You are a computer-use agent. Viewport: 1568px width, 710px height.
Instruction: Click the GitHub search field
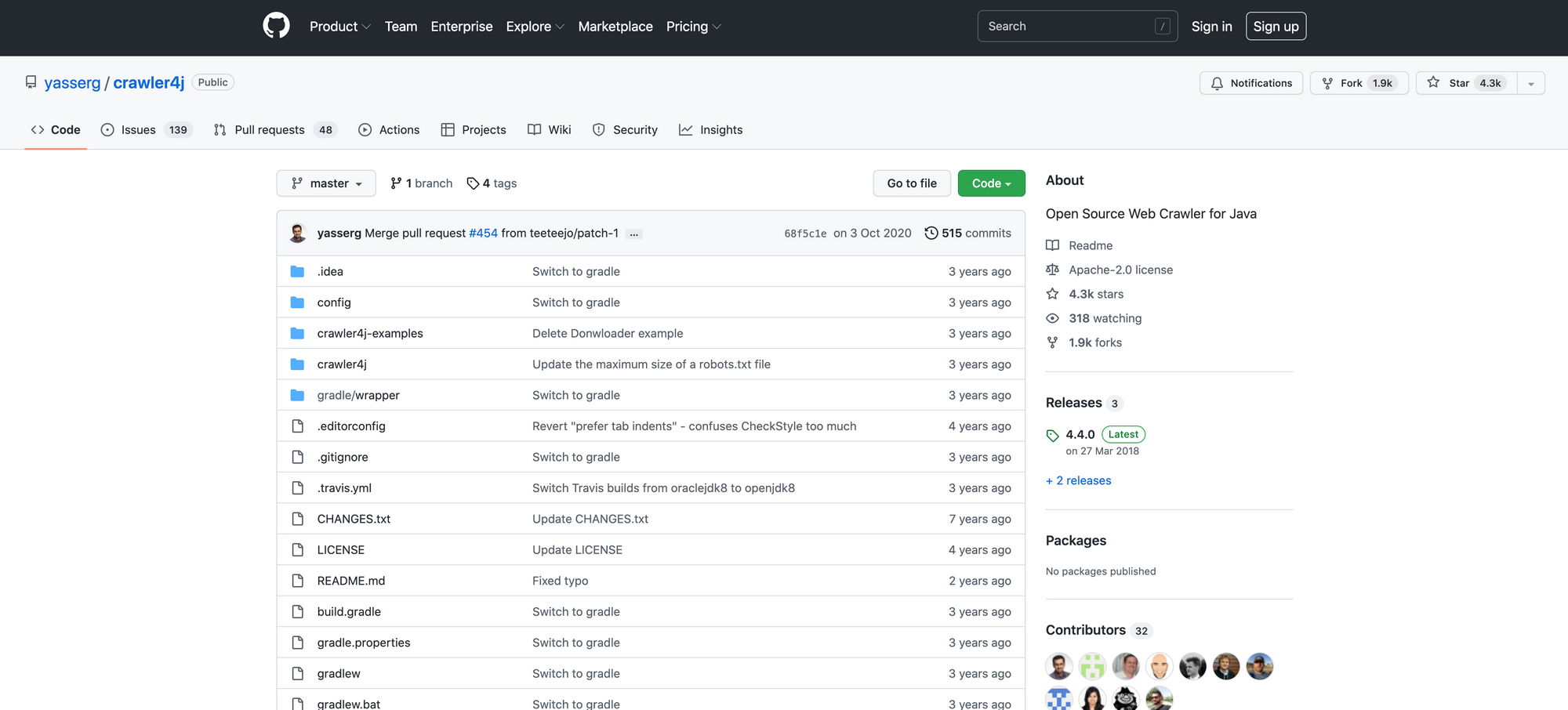pos(1077,27)
